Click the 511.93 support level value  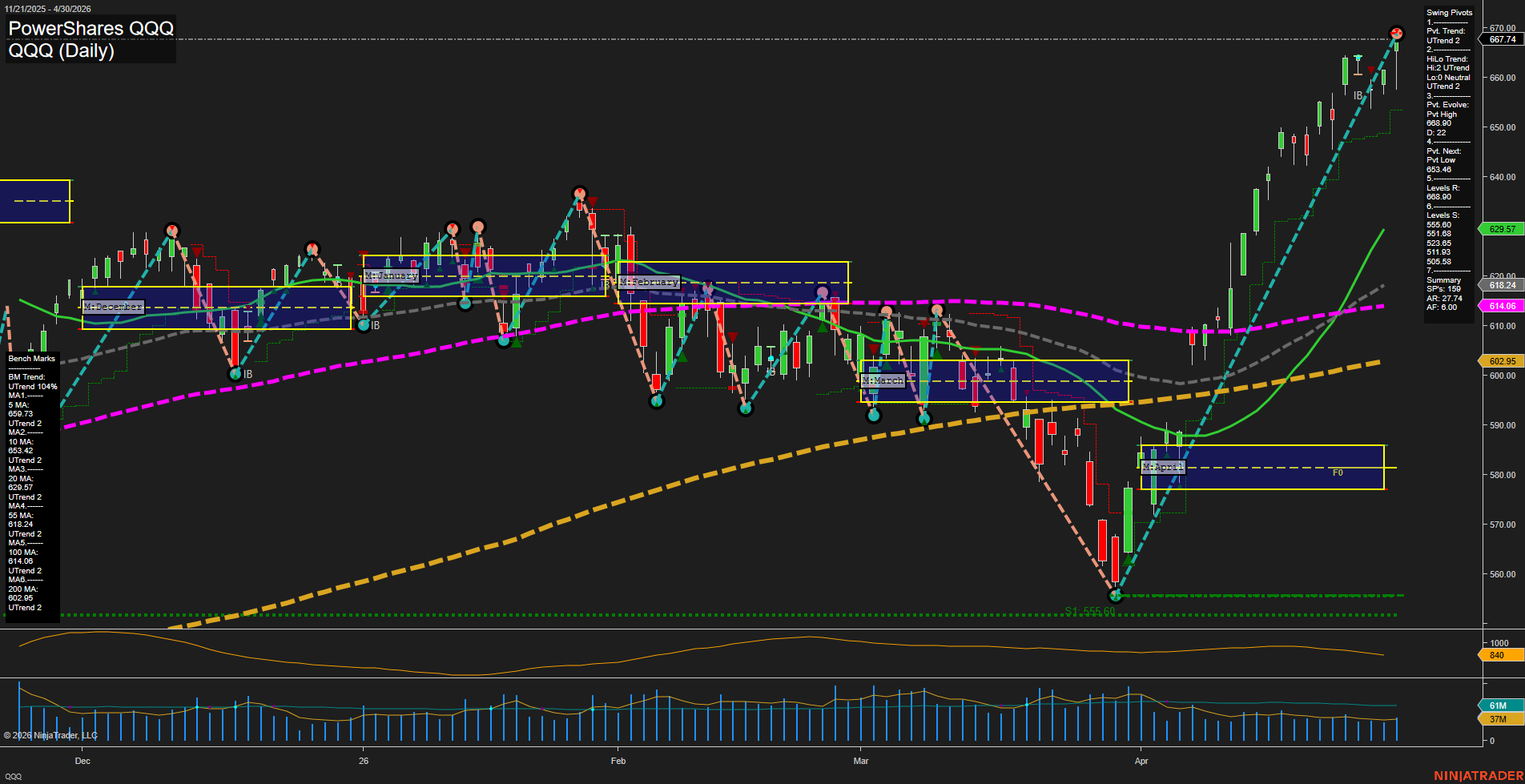coord(1438,252)
